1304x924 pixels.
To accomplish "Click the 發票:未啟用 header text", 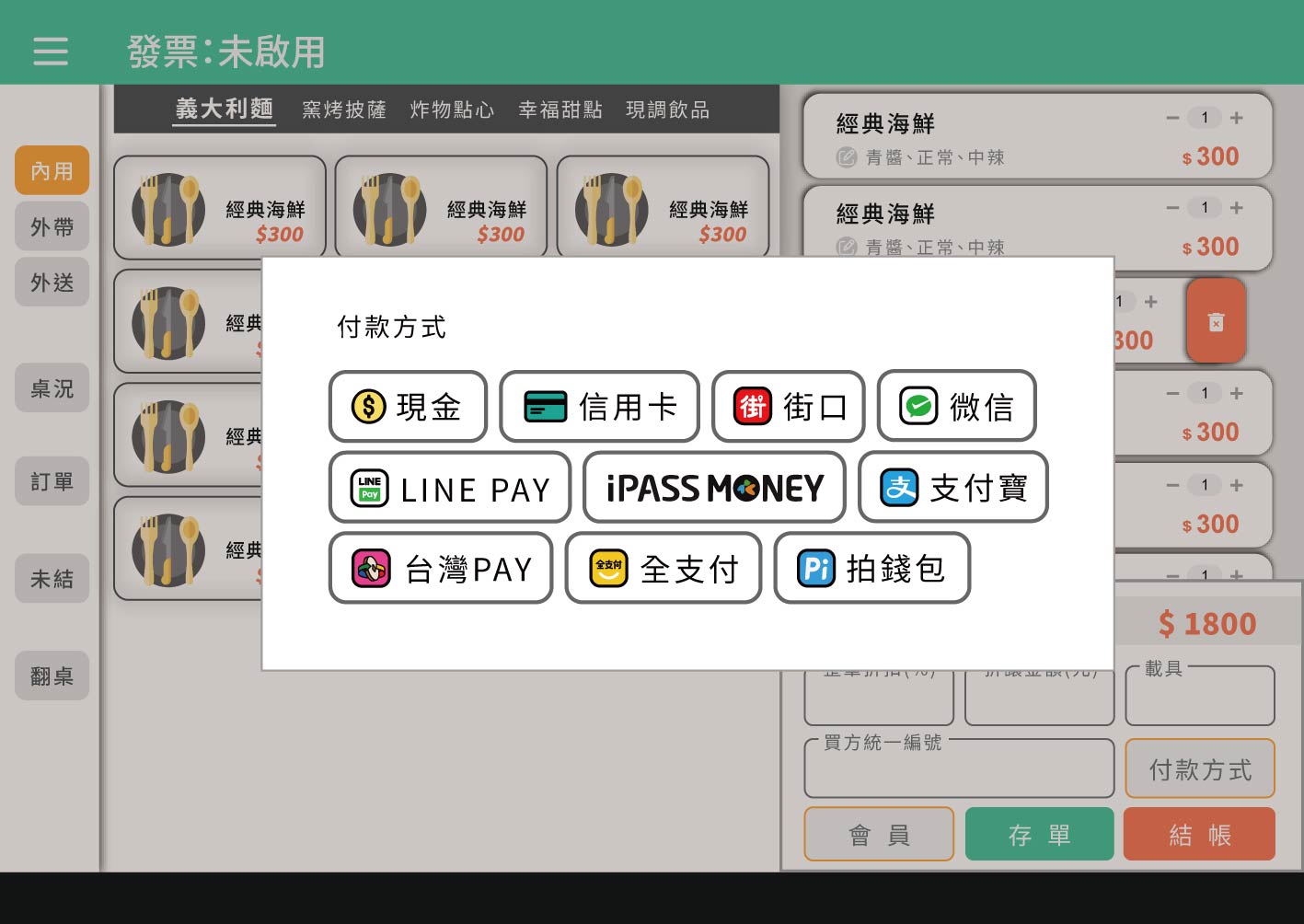I will click(226, 52).
